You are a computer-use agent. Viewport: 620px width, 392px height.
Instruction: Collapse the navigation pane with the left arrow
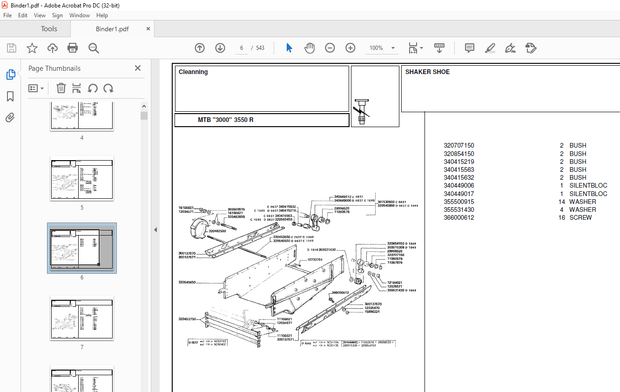[x=155, y=230]
